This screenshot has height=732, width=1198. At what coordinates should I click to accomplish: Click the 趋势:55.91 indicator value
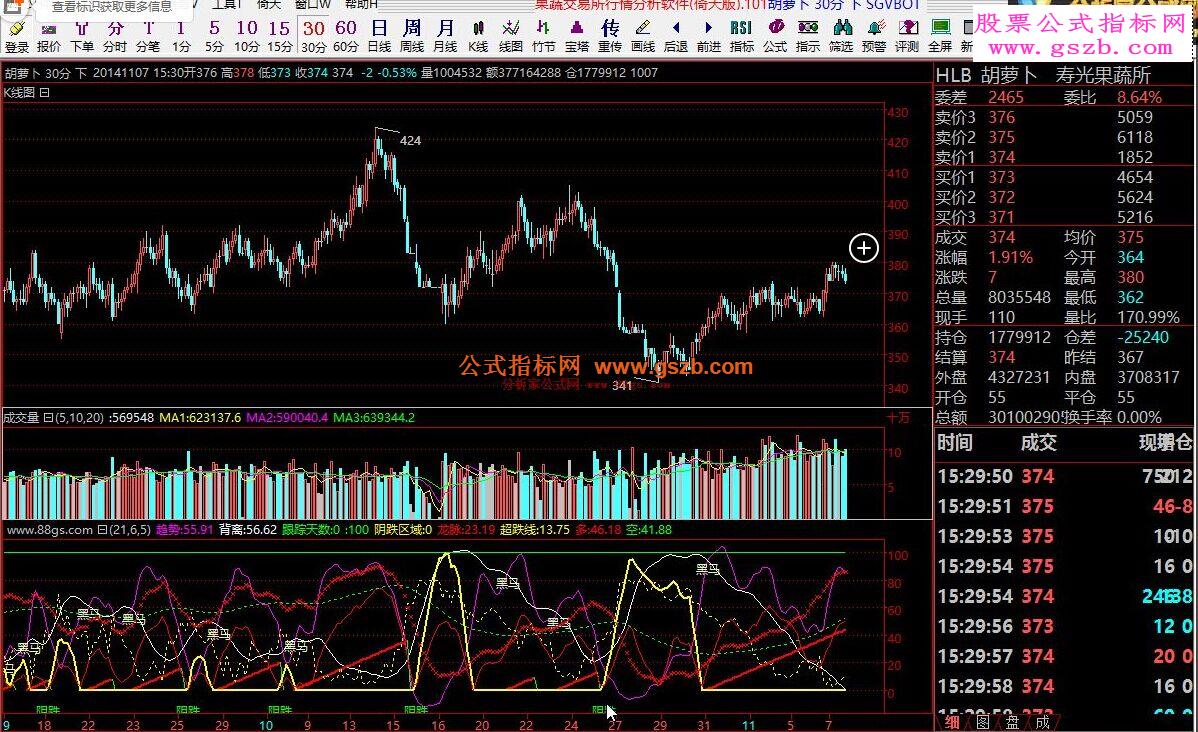[184, 530]
